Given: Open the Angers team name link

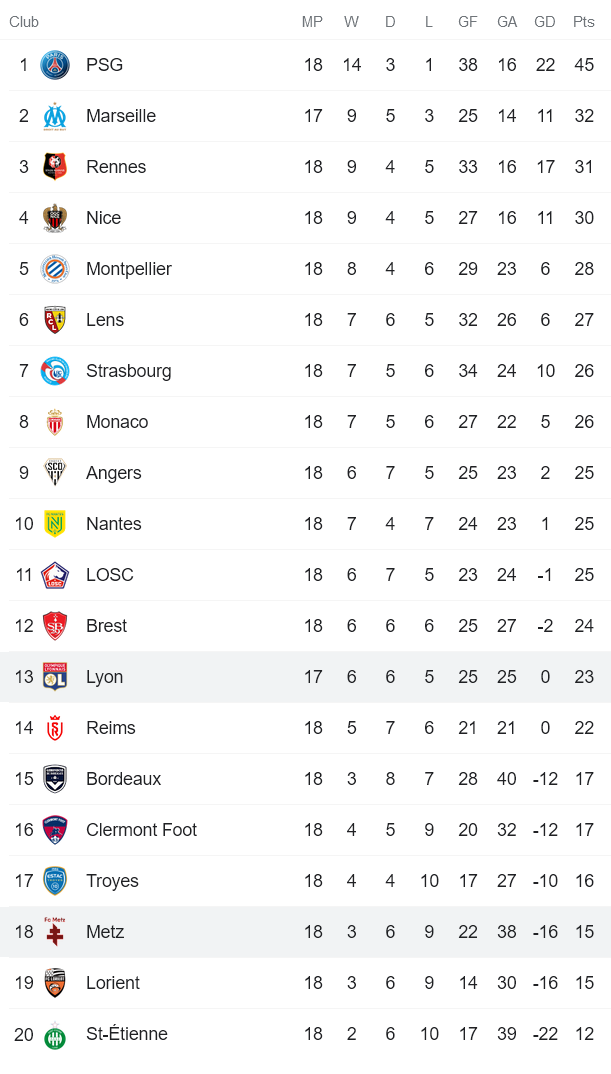Looking at the screenshot, I should click(x=114, y=473).
